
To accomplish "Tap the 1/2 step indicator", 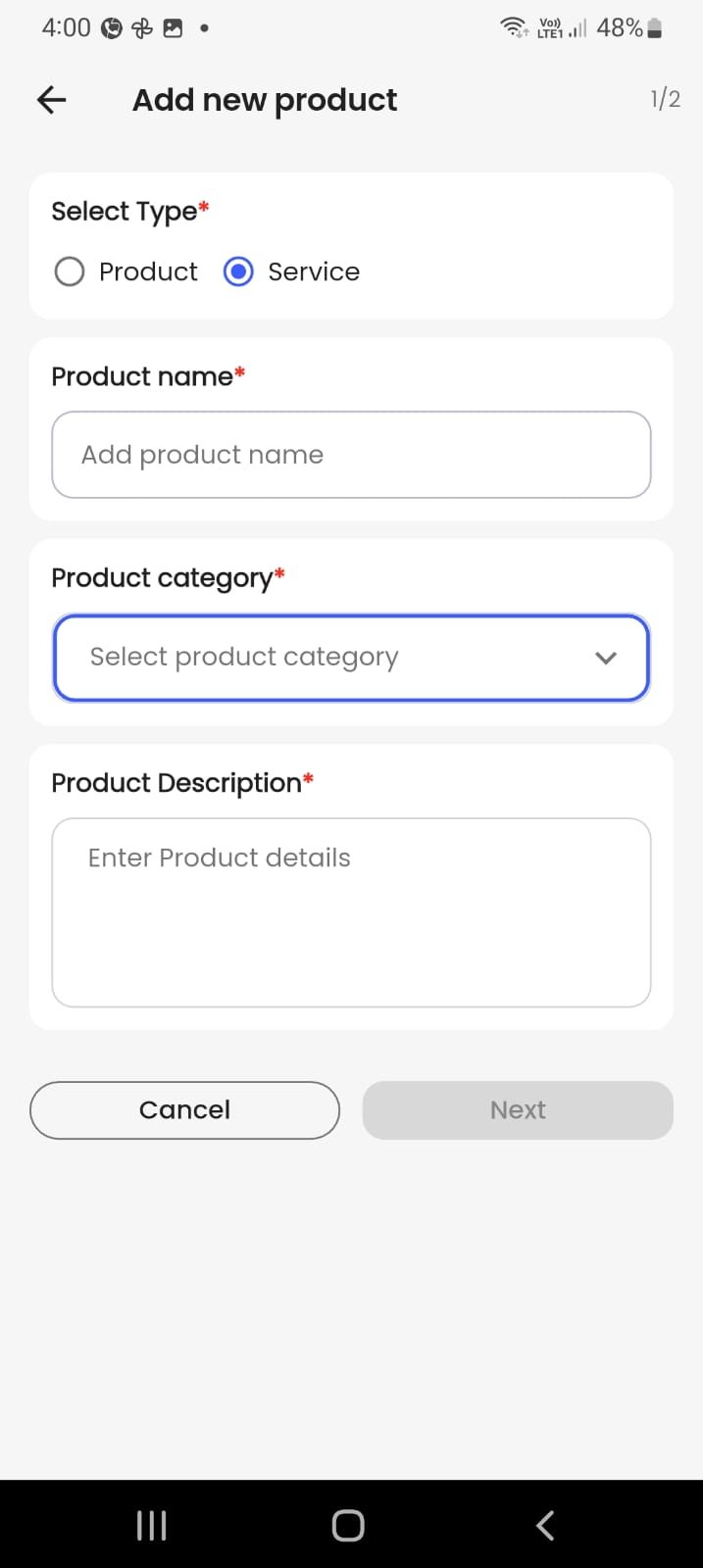I will [x=665, y=99].
